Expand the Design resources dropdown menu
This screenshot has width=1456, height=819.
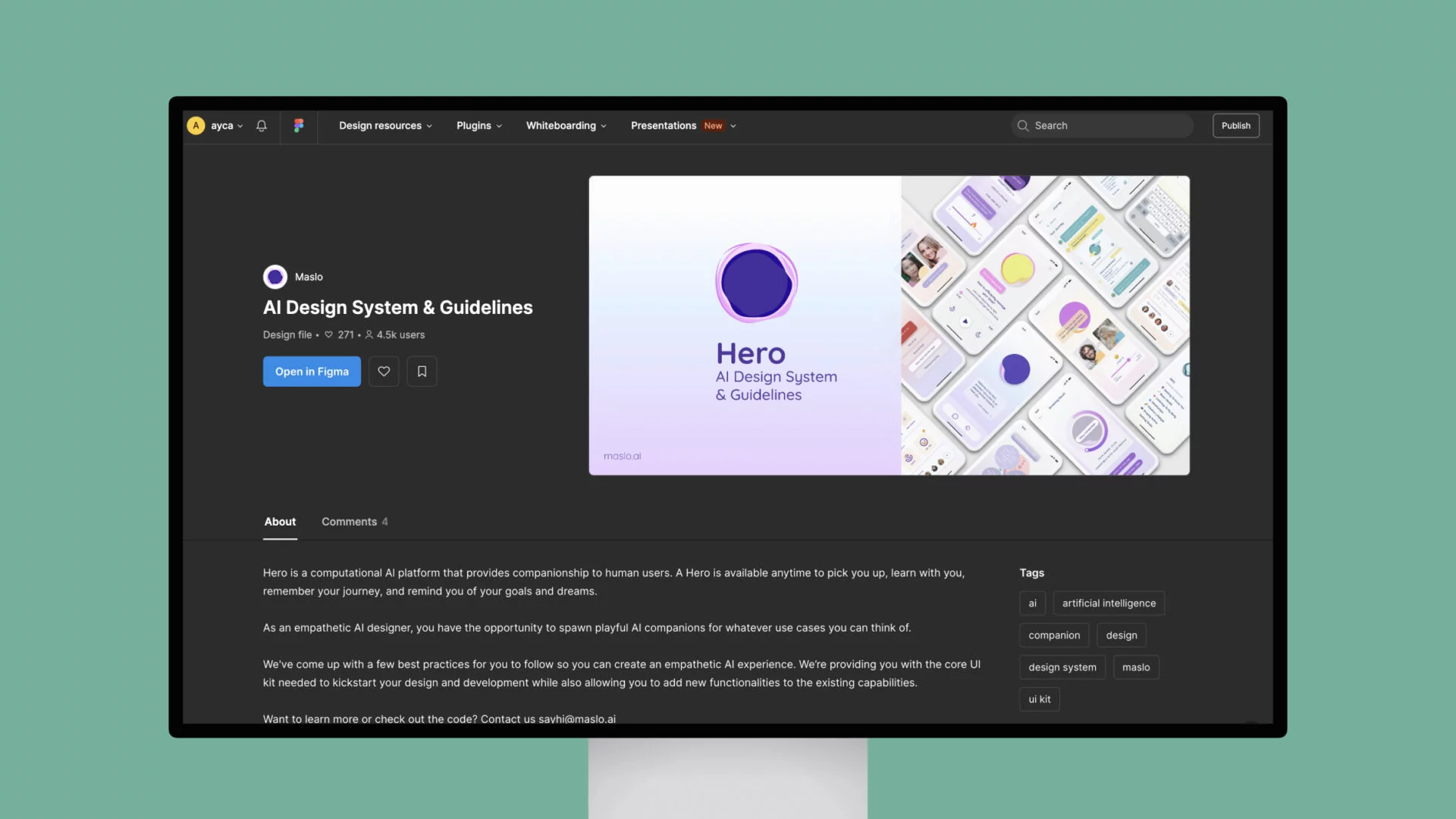point(385,125)
